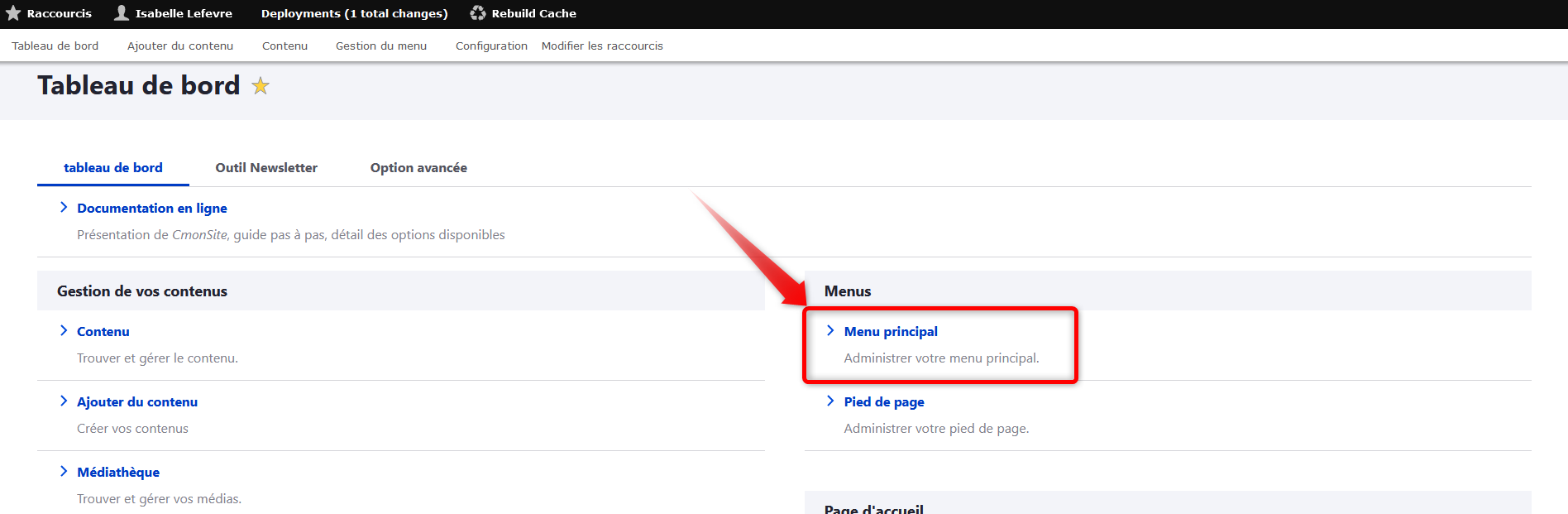The height and width of the screenshot is (514, 1568).
Task: Open Gestion du menu shortcut
Action: tap(381, 46)
